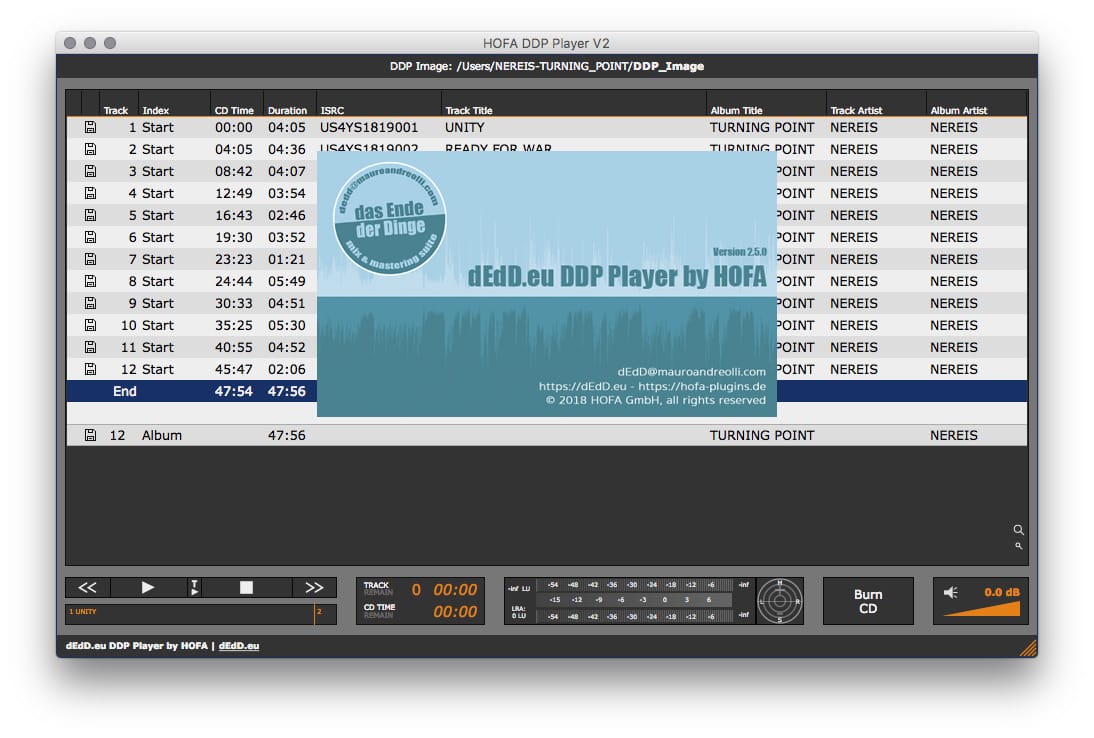
Task: Click the save icon on track 7 row
Action: (x=90, y=259)
